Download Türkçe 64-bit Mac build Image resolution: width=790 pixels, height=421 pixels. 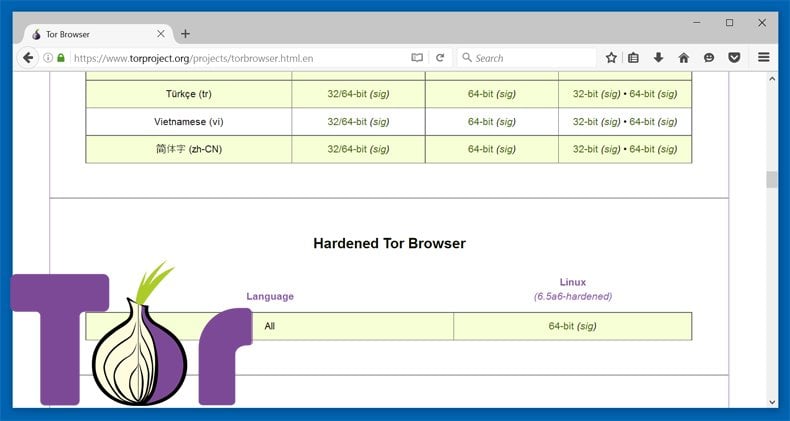480,94
